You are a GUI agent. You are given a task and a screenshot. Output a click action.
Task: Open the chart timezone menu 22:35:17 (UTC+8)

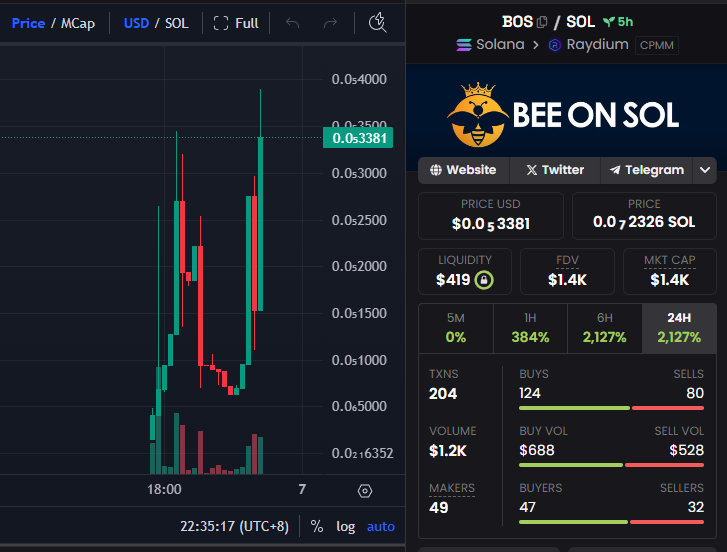pos(234,526)
